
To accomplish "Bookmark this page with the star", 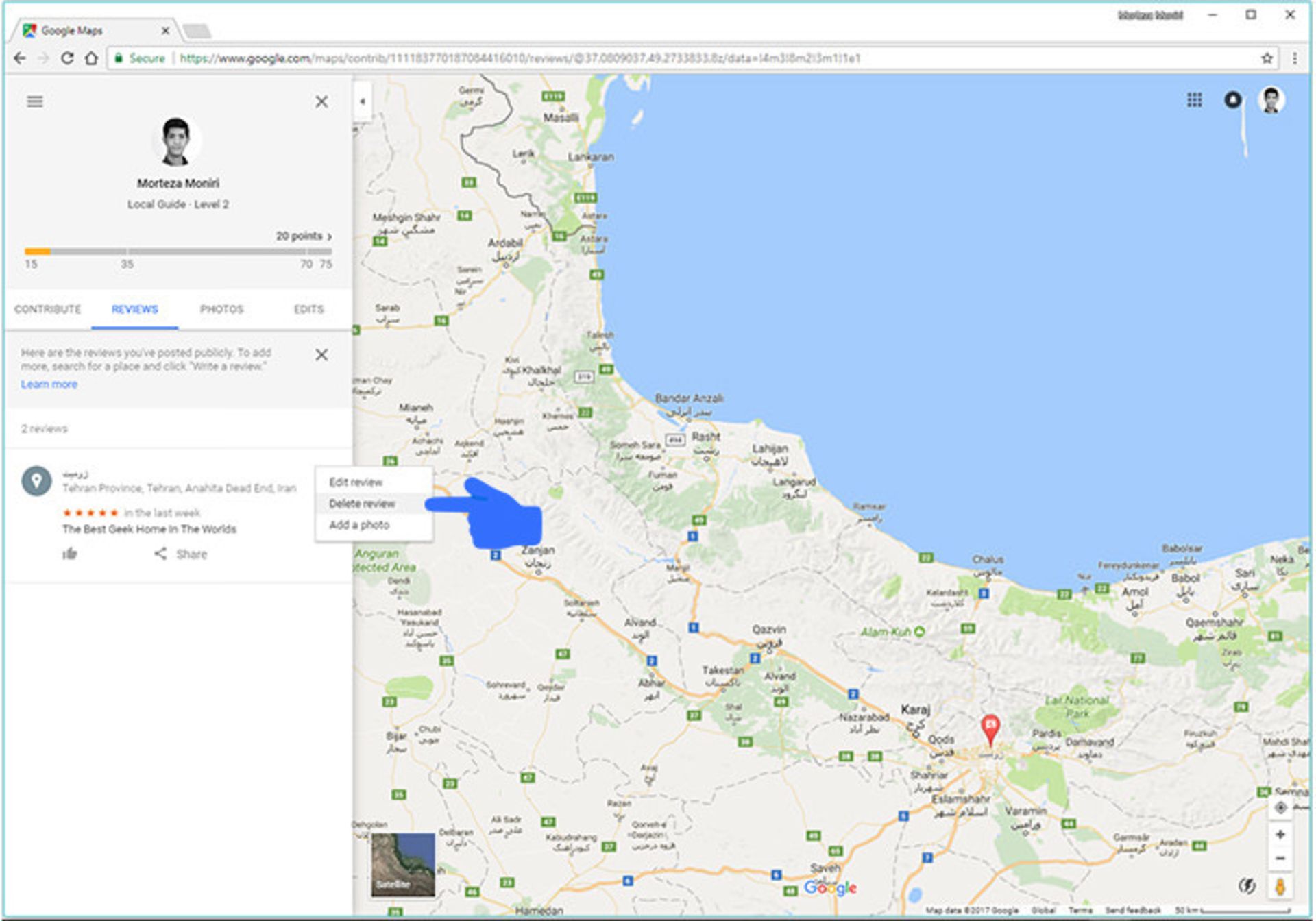I will pos(1267,58).
